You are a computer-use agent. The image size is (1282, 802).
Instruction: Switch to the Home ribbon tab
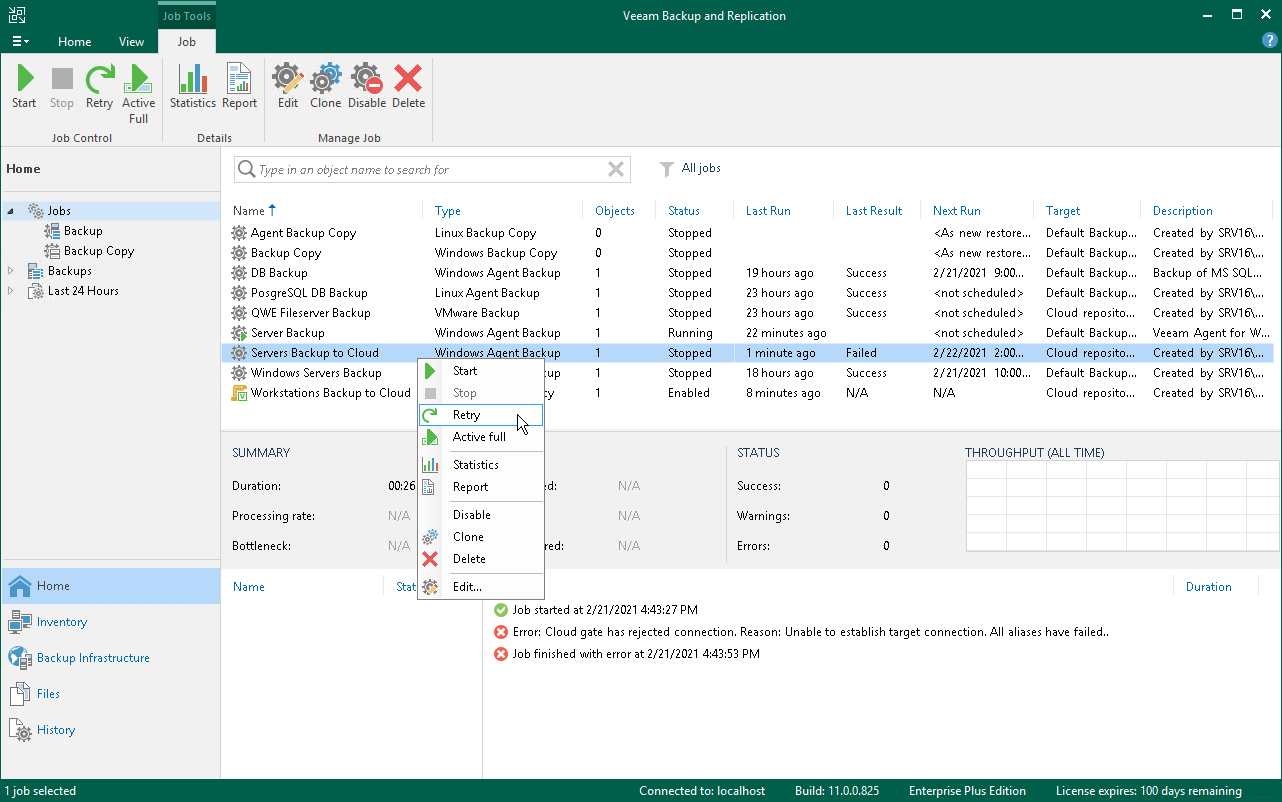(75, 42)
